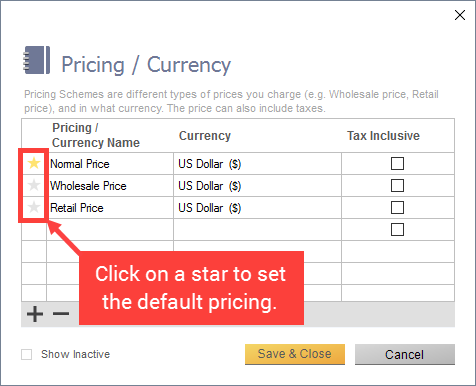Add a new pricing scheme with plus icon
Screen dimensions: 476x386
(x=35, y=314)
